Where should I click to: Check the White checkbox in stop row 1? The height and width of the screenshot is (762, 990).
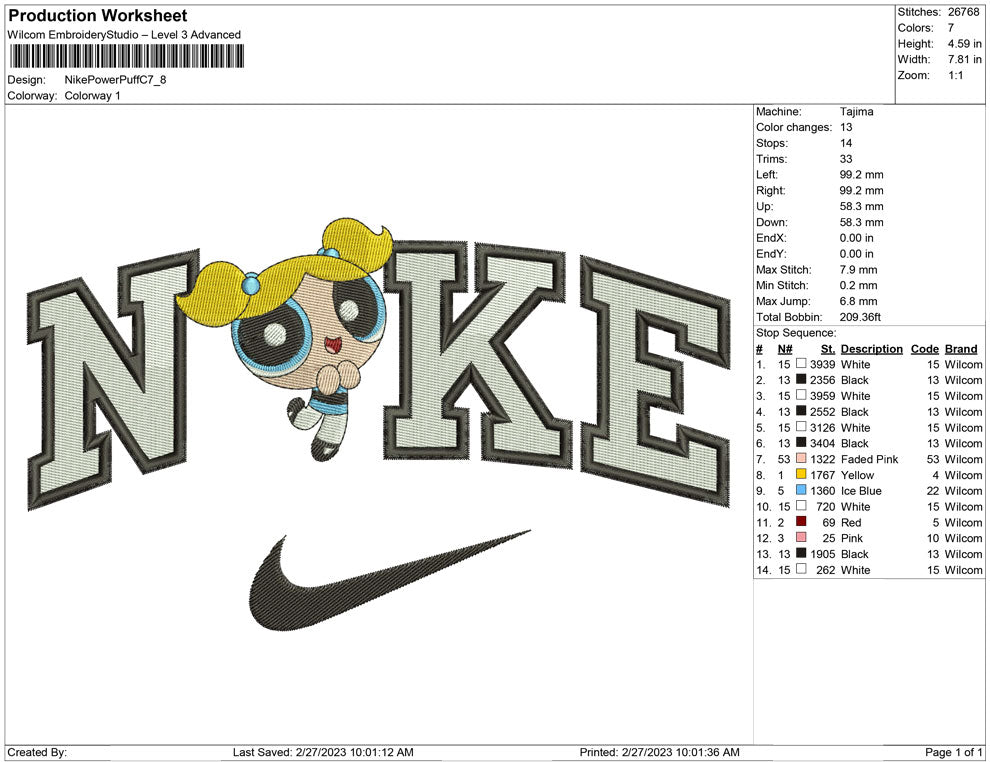click(801, 364)
